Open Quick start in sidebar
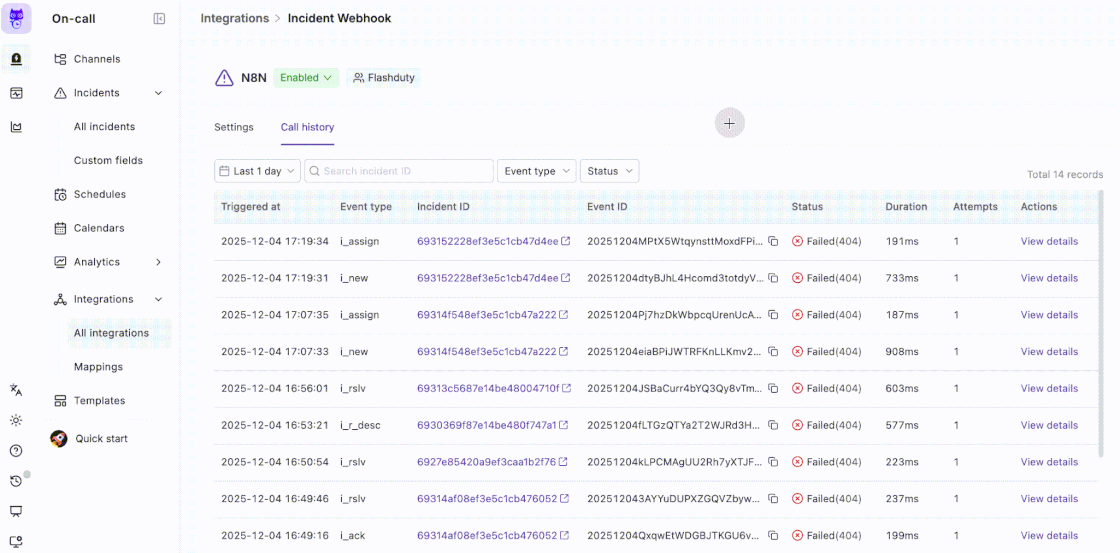The height and width of the screenshot is (553, 1120). point(101,439)
